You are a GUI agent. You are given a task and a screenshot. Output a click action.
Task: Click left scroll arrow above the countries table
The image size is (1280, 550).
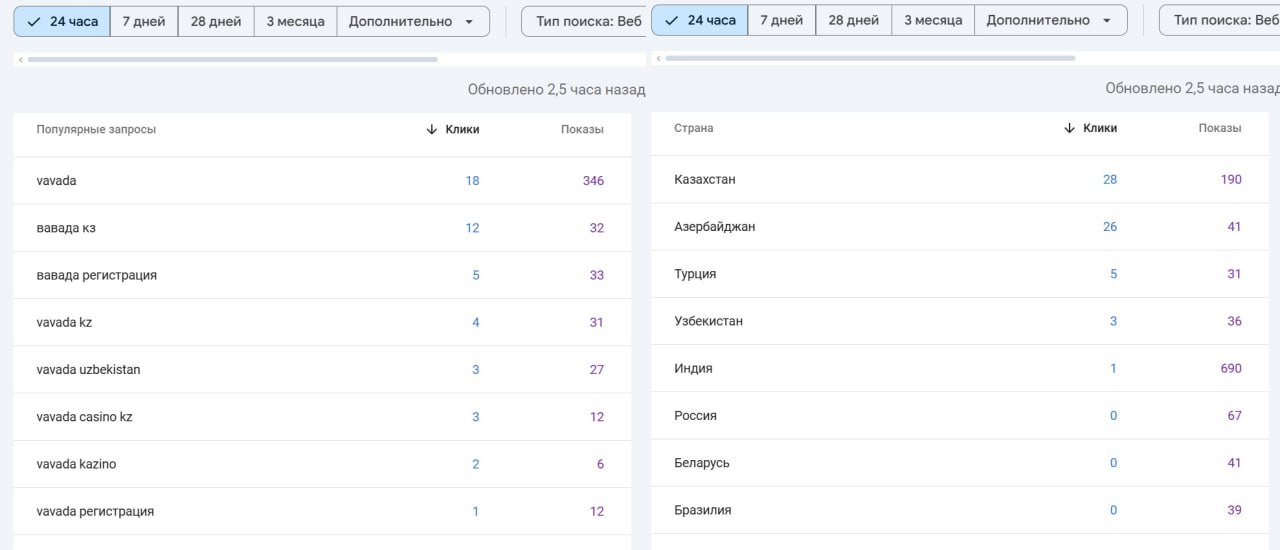[659, 59]
